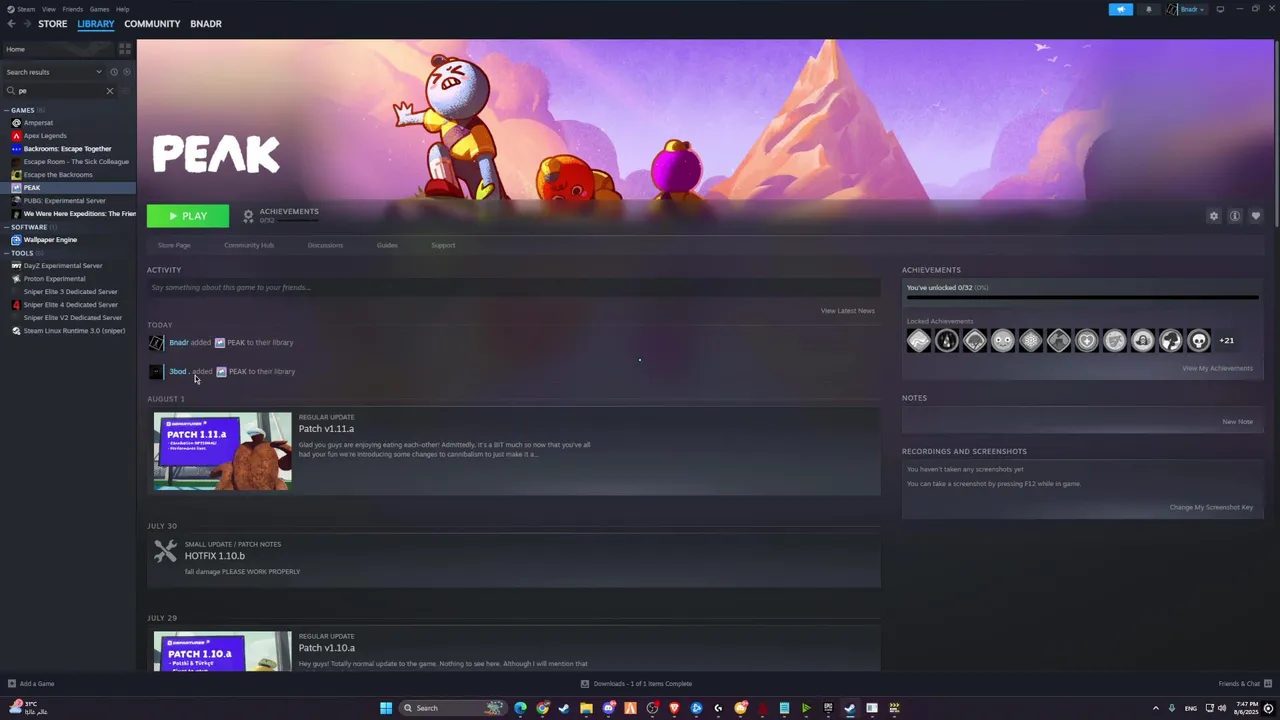Select DayZ Experimental Server tool
Screen dimensions: 1280x720
[x=63, y=266]
